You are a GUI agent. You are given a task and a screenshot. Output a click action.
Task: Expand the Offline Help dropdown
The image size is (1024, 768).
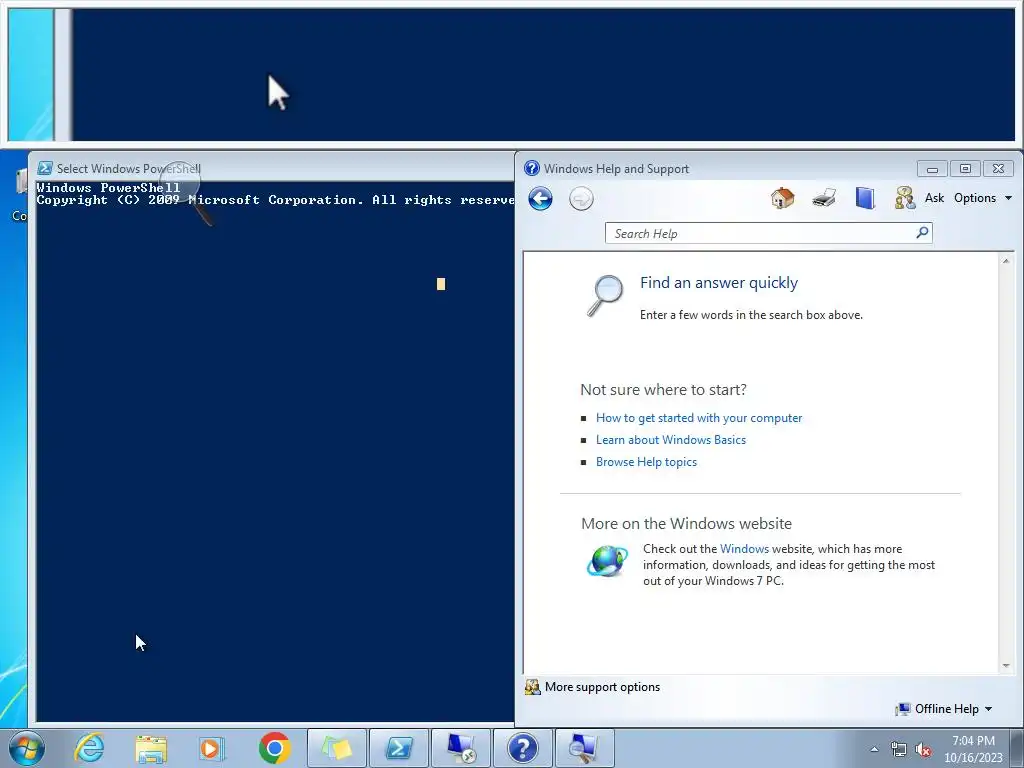coord(944,709)
